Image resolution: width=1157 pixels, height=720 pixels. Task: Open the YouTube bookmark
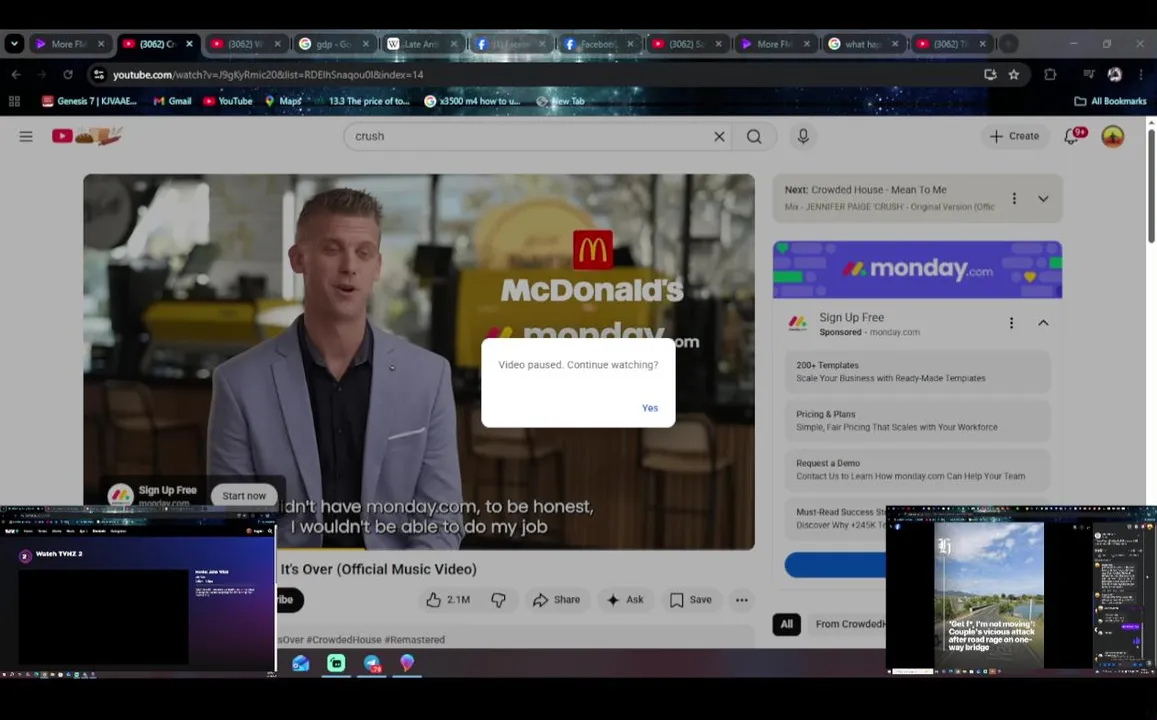pos(228,102)
